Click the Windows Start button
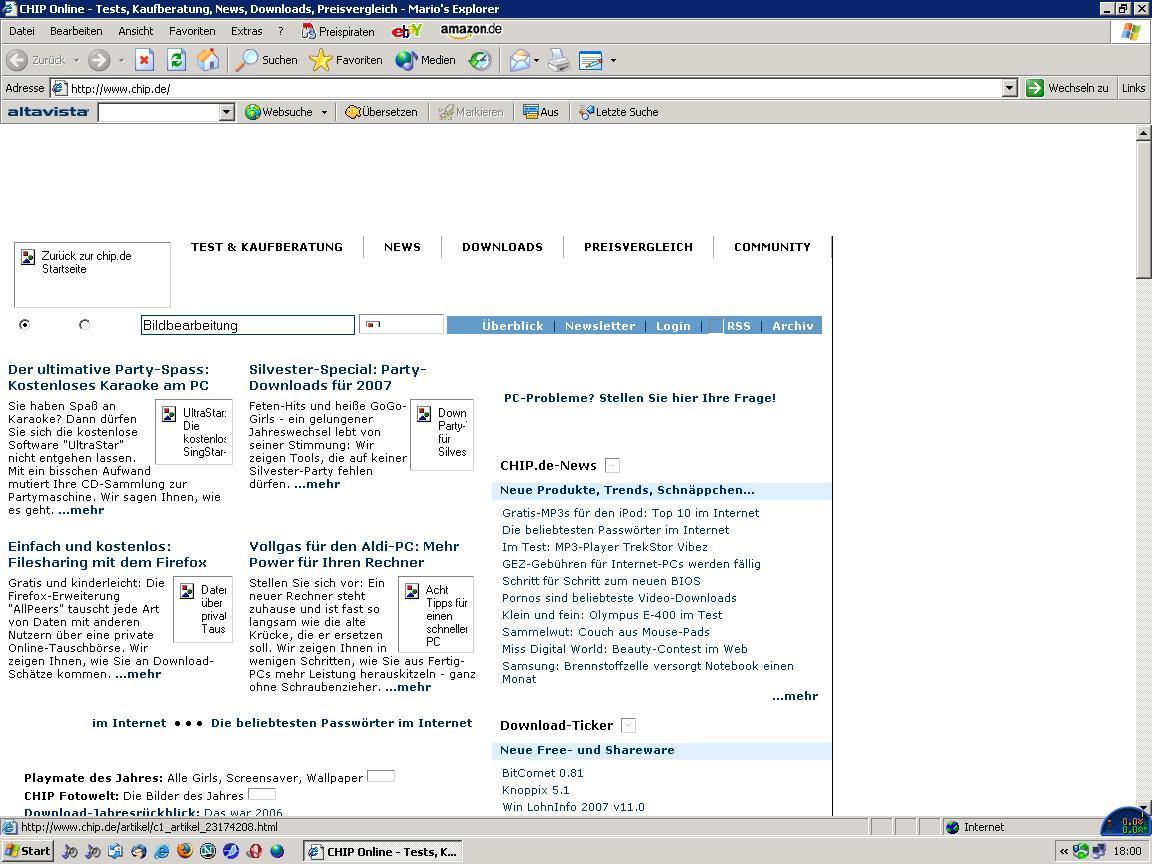 [x=27, y=851]
